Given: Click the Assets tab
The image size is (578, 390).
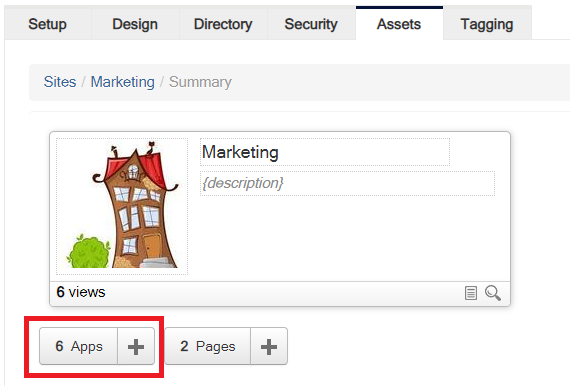Looking at the screenshot, I should coord(399,24).
